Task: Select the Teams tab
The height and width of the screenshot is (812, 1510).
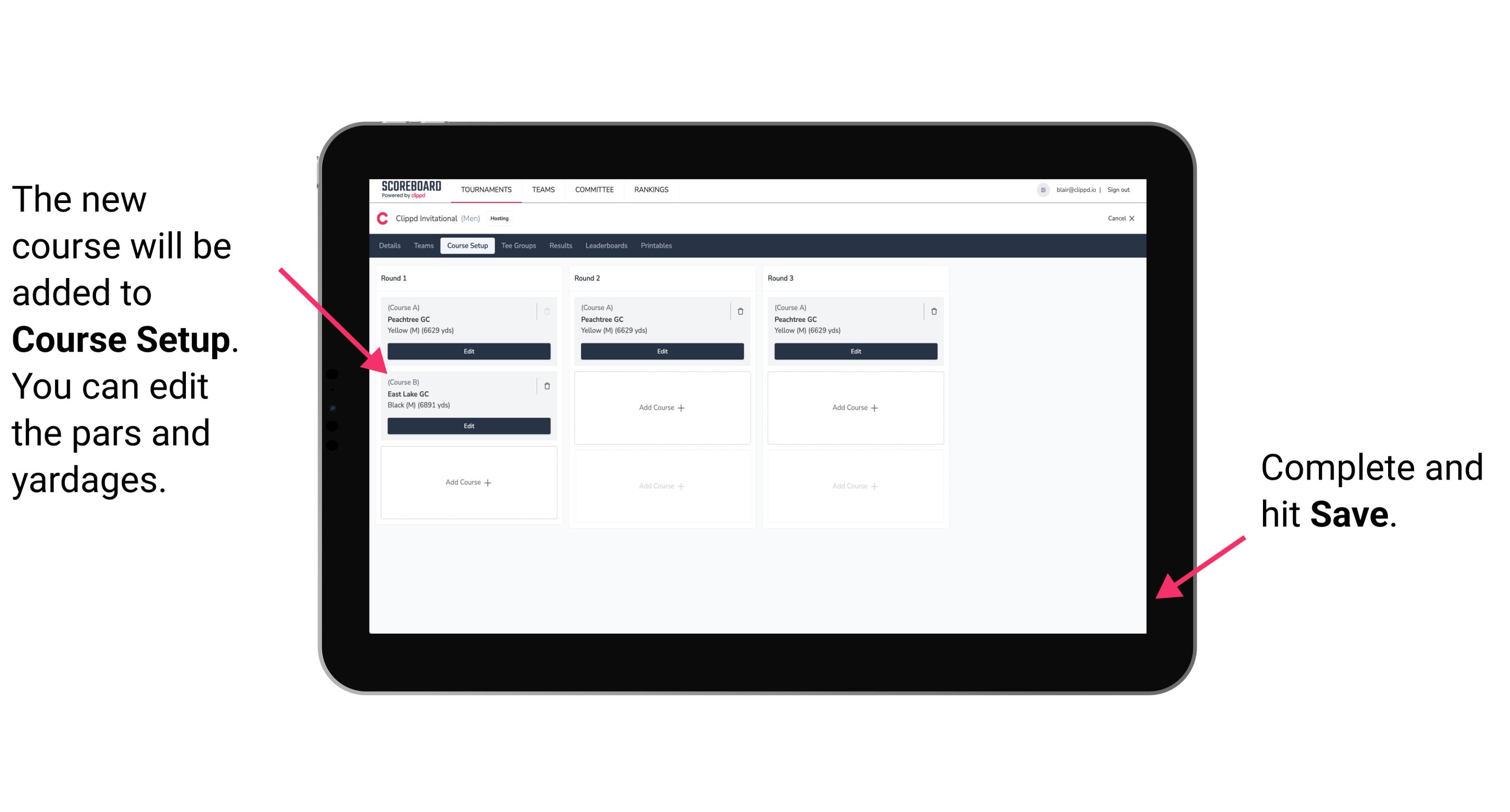Action: [422, 247]
